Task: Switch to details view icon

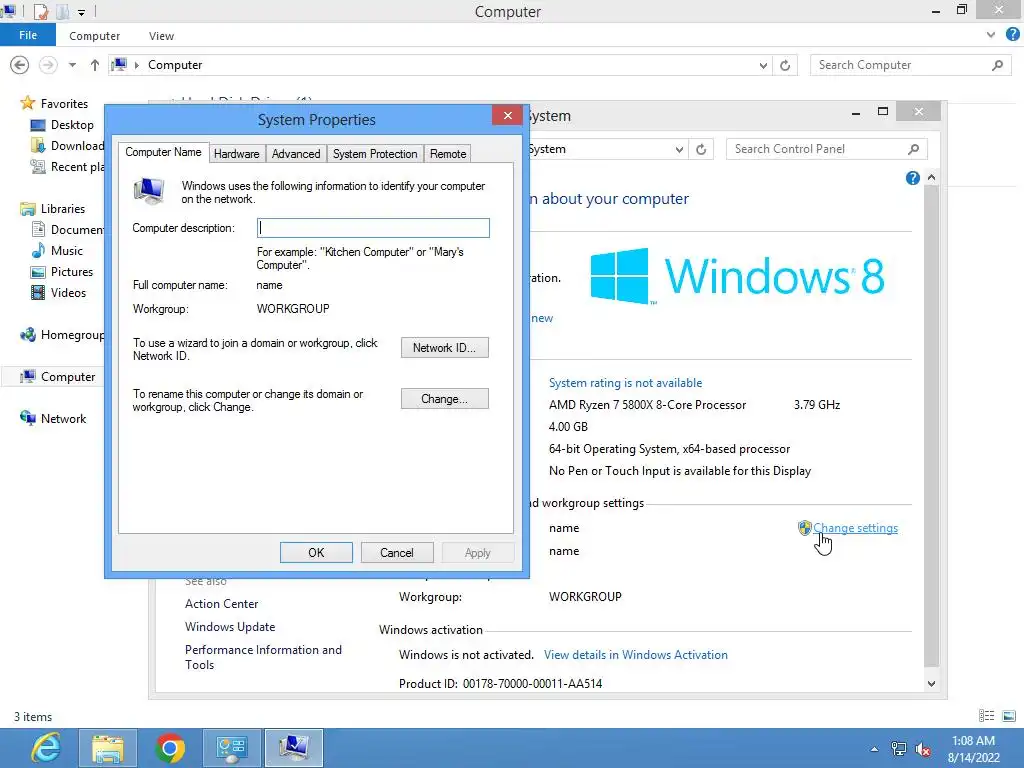Action: point(986,716)
